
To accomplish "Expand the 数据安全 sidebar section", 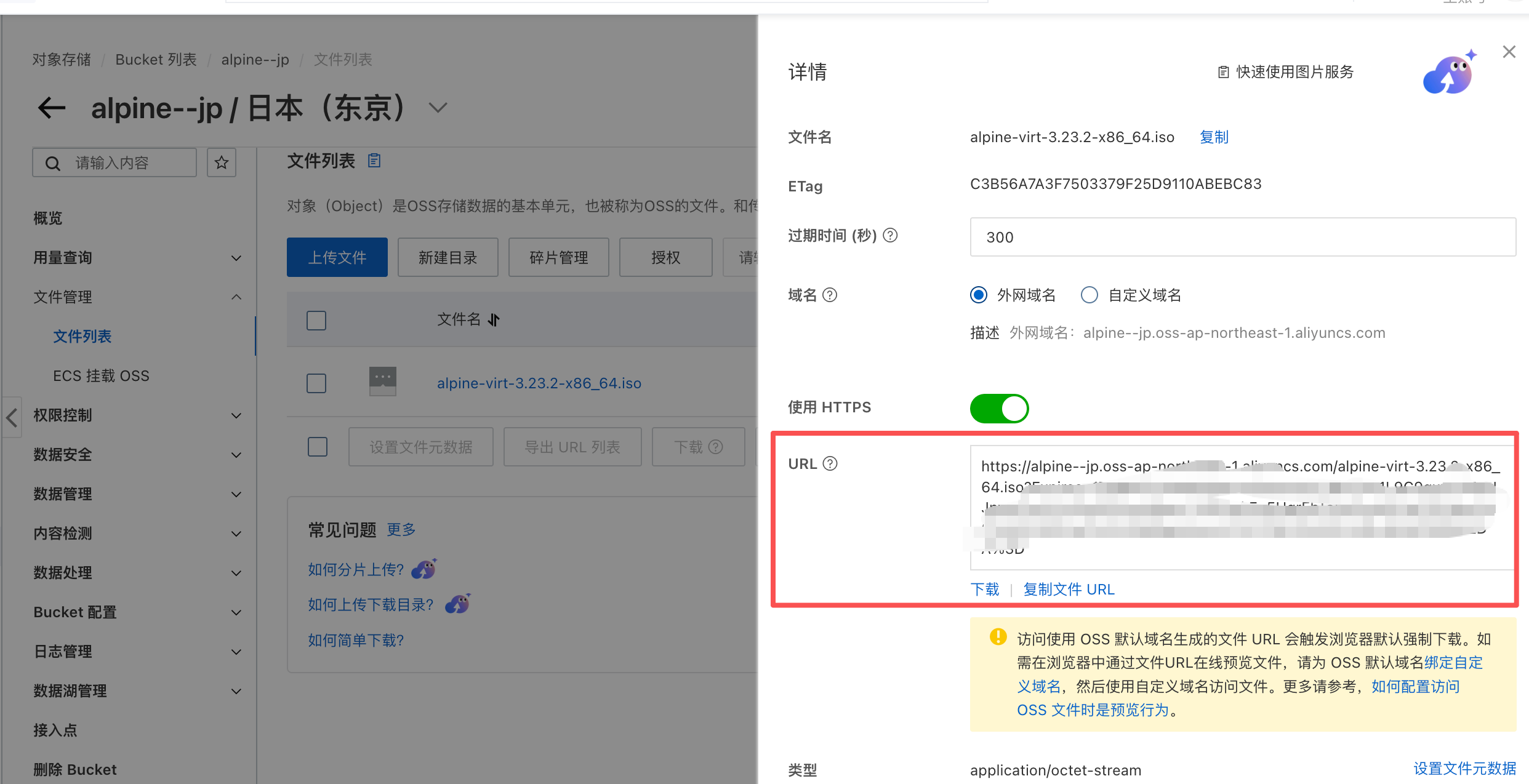I will tap(236, 455).
